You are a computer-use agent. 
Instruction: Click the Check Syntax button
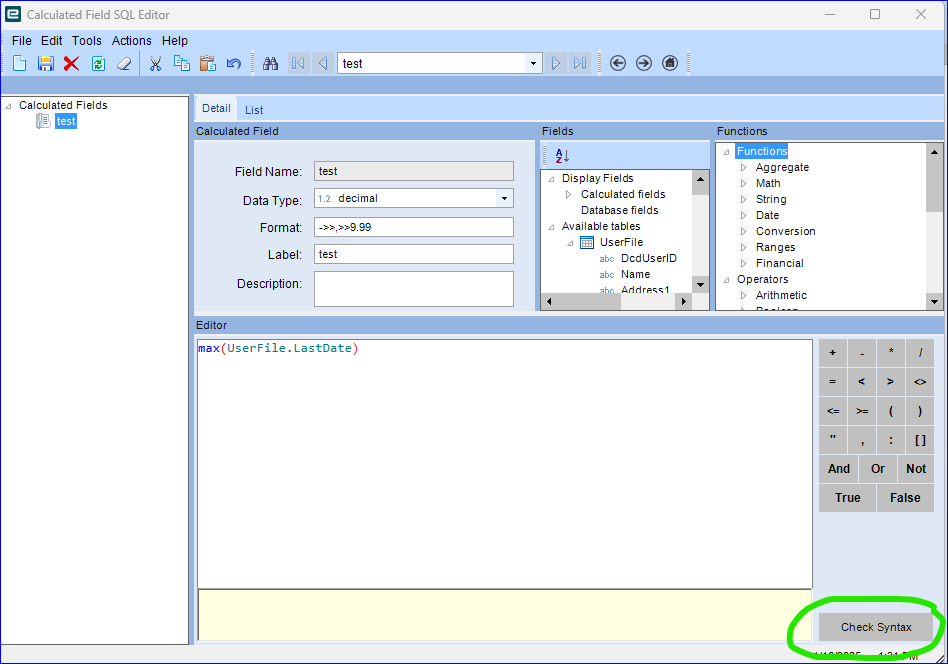tap(876, 627)
